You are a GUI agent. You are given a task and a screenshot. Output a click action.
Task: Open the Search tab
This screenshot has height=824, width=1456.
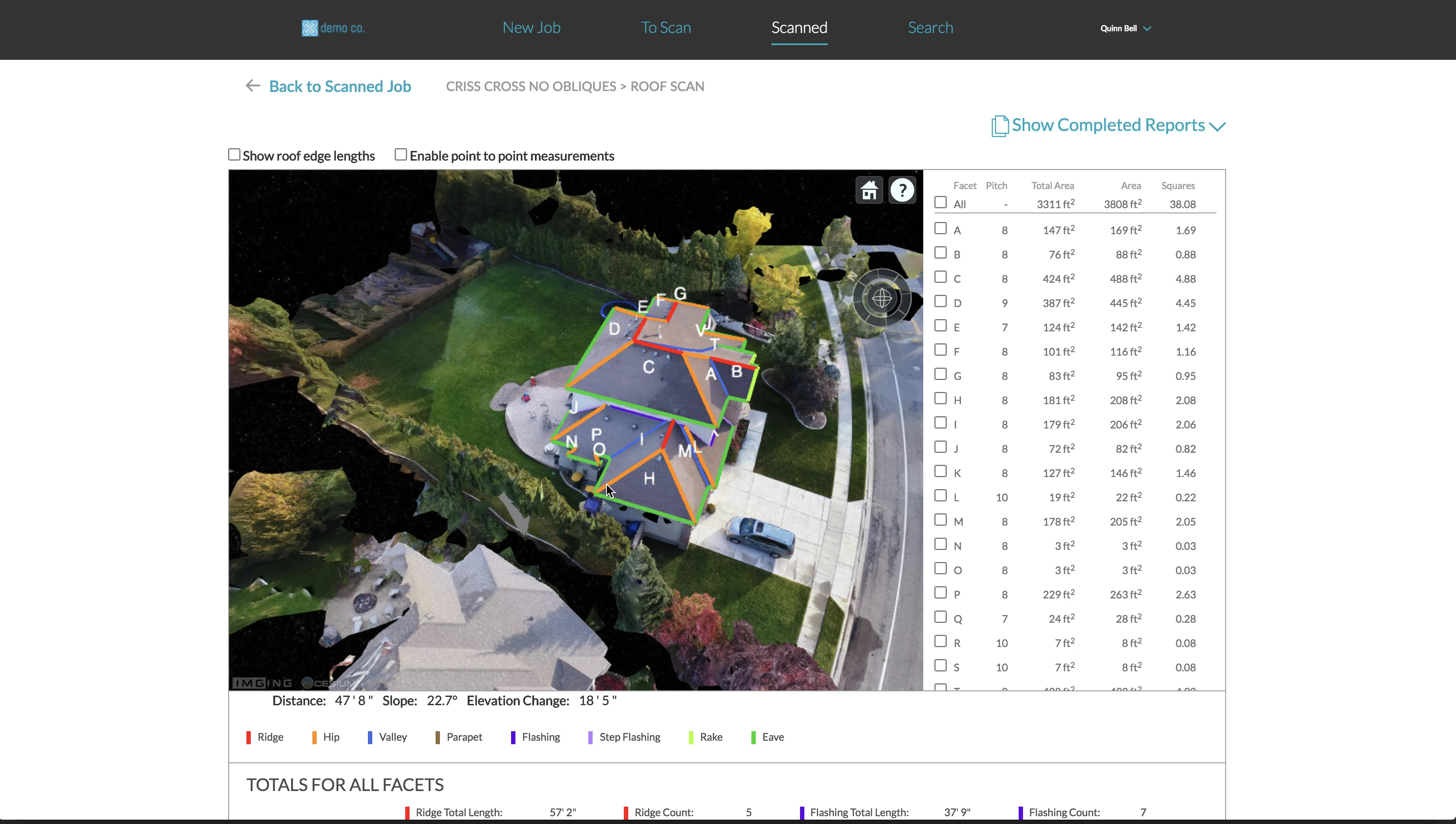(931, 27)
